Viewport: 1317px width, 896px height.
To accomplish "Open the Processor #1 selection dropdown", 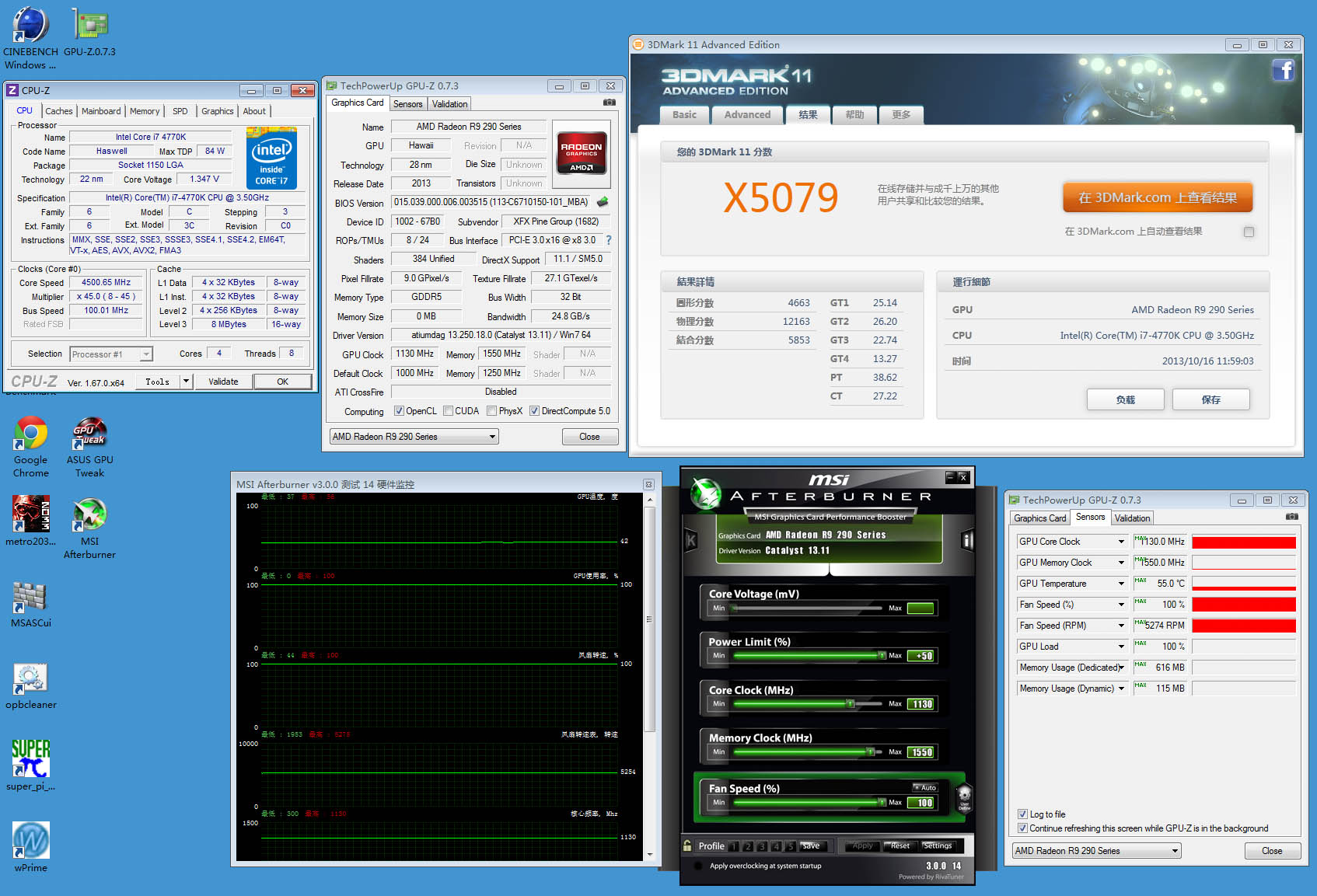I will click(x=145, y=354).
